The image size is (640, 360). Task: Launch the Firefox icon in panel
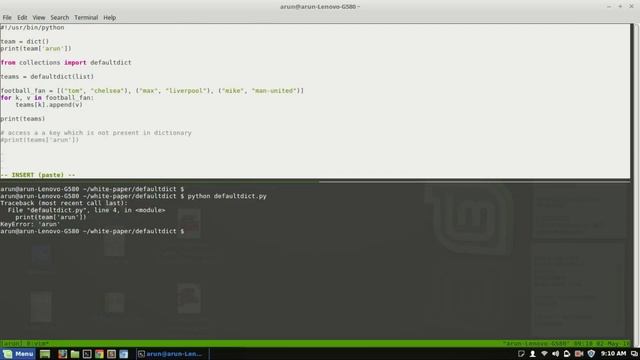62,354
